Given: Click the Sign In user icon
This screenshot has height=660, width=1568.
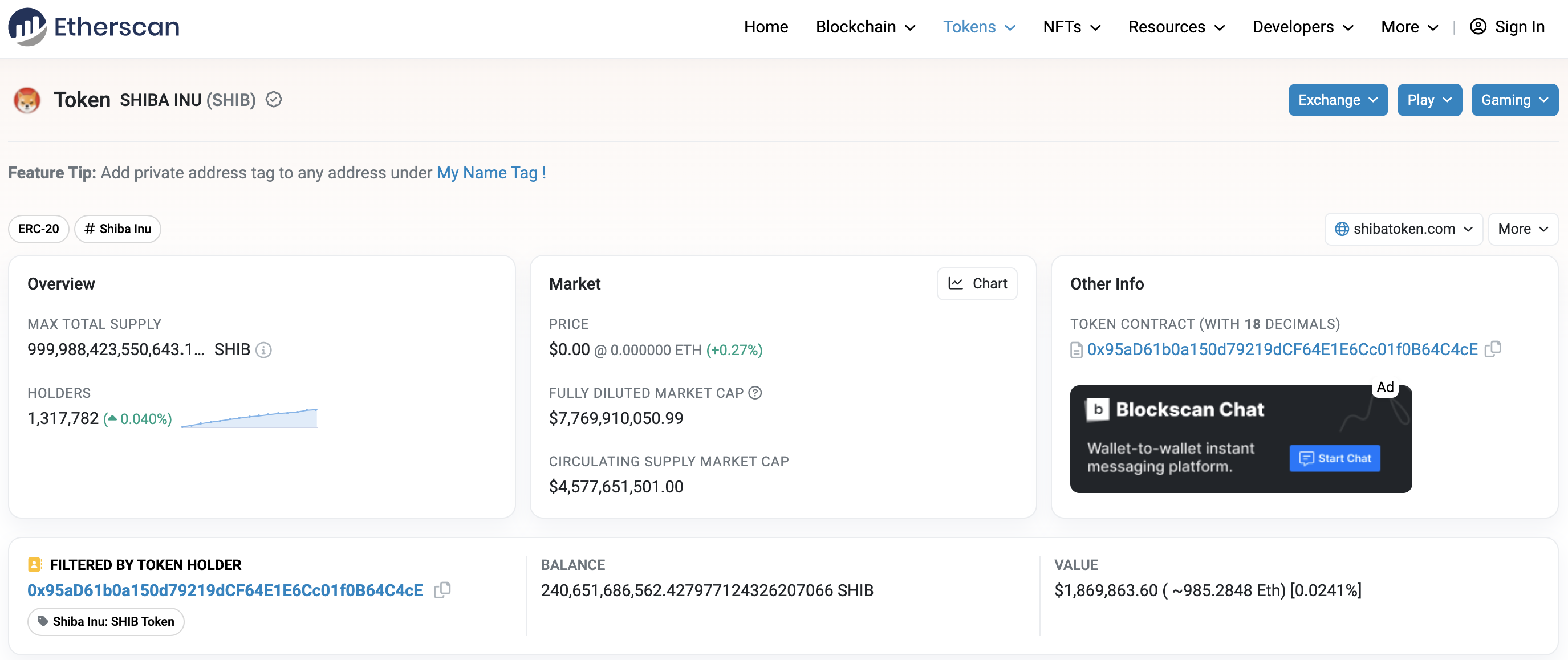Looking at the screenshot, I should click(x=1478, y=27).
